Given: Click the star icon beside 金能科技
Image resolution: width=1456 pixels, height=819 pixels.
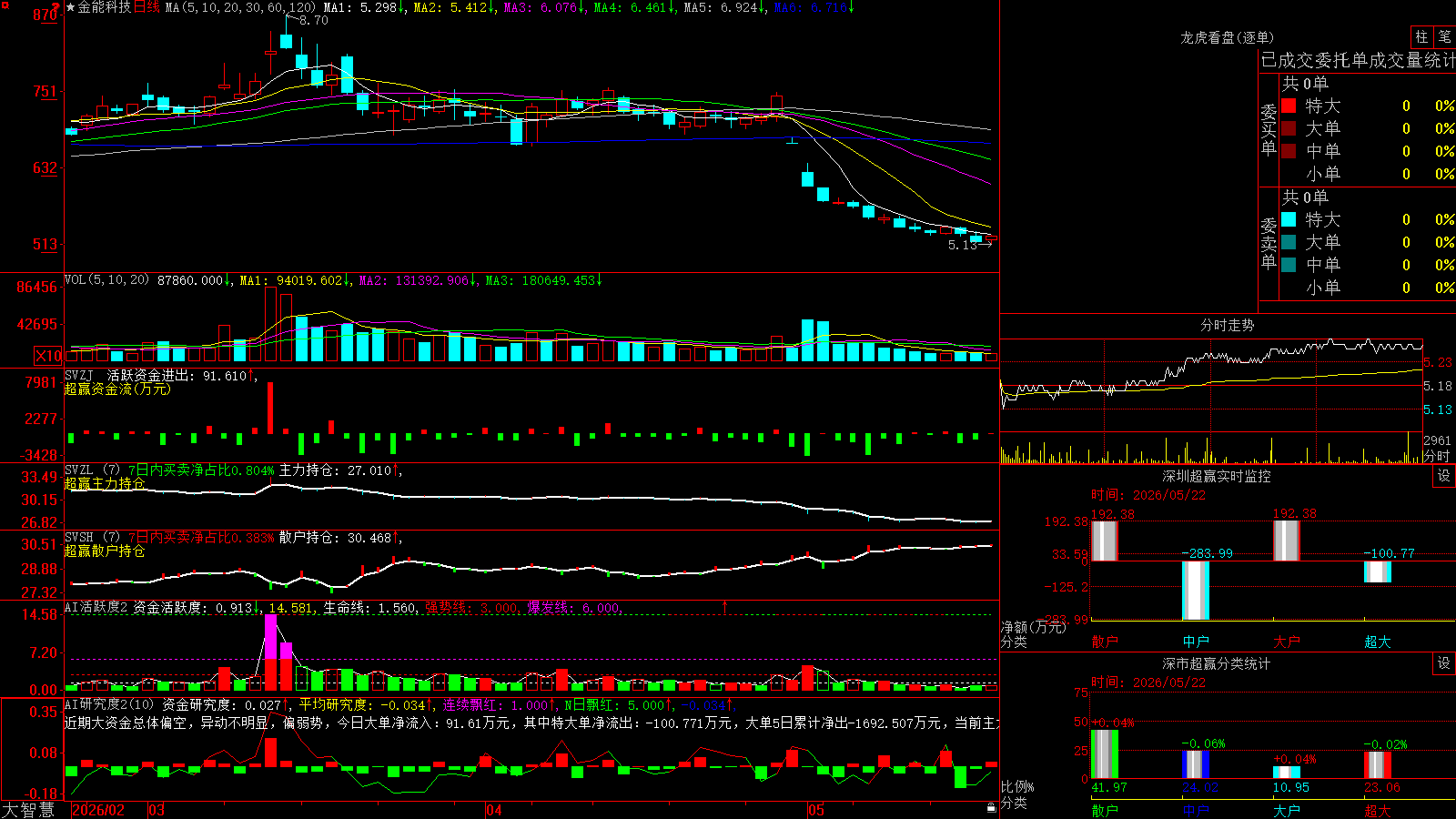Looking at the screenshot, I should 70,7.
